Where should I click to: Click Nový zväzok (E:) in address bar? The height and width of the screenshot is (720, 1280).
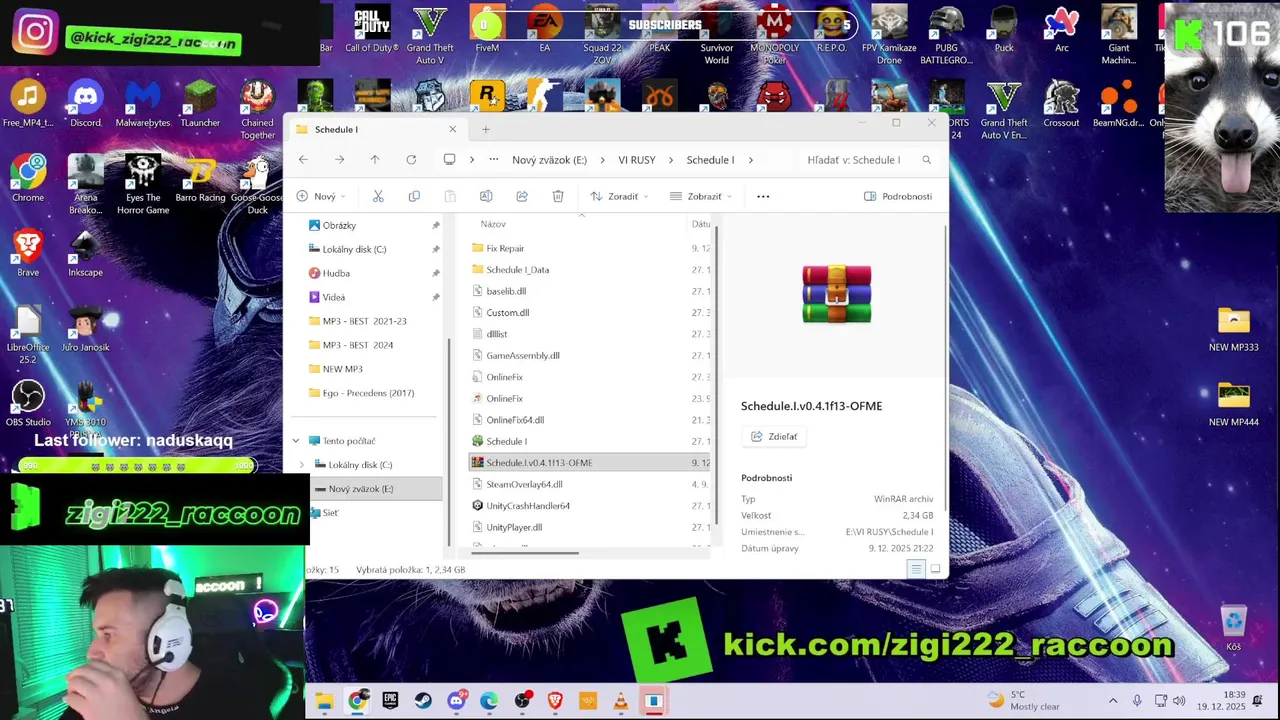pyautogui.click(x=549, y=160)
